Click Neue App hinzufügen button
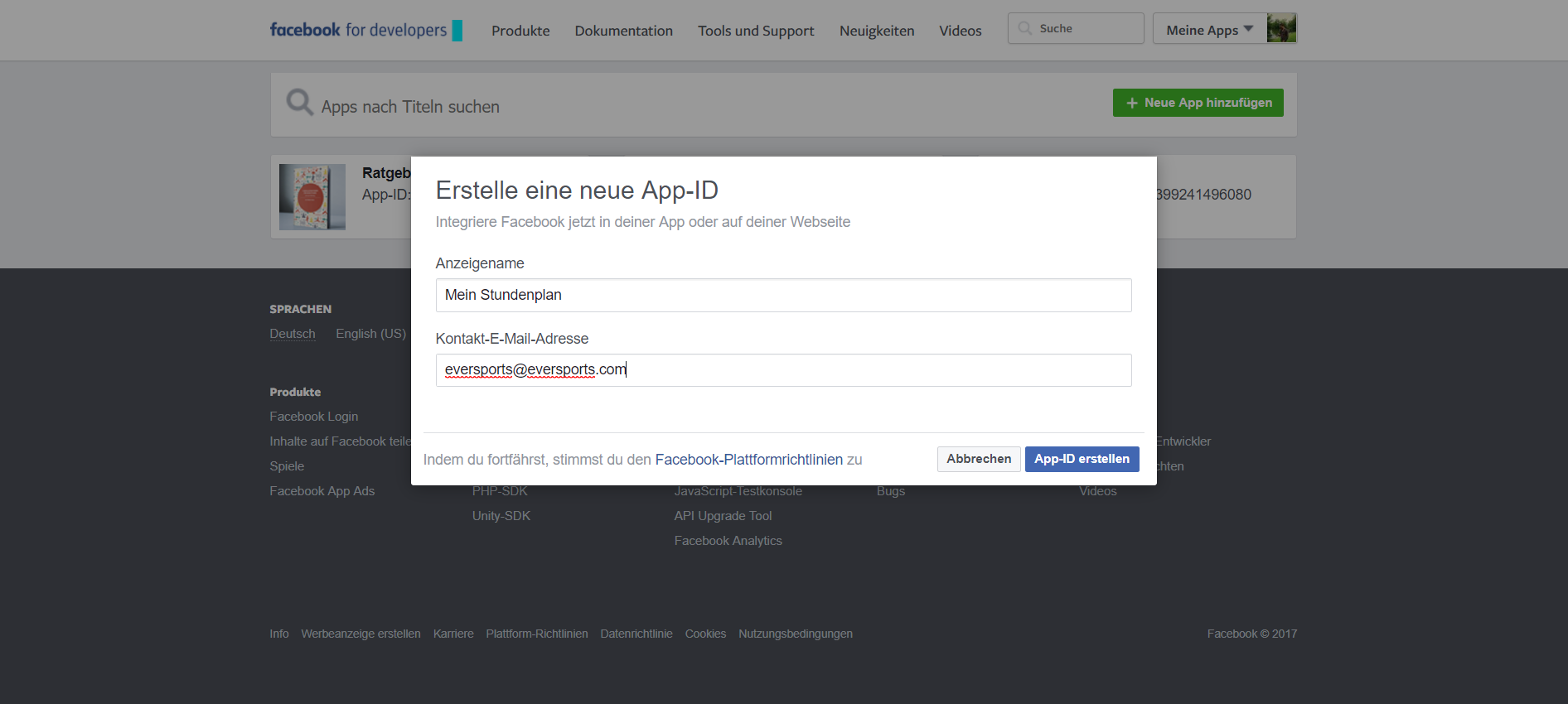Viewport: 1568px width, 704px height. click(x=1198, y=103)
